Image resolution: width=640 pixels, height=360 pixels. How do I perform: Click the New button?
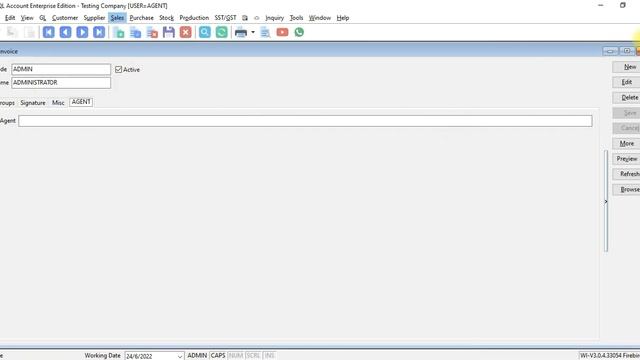click(x=627, y=67)
